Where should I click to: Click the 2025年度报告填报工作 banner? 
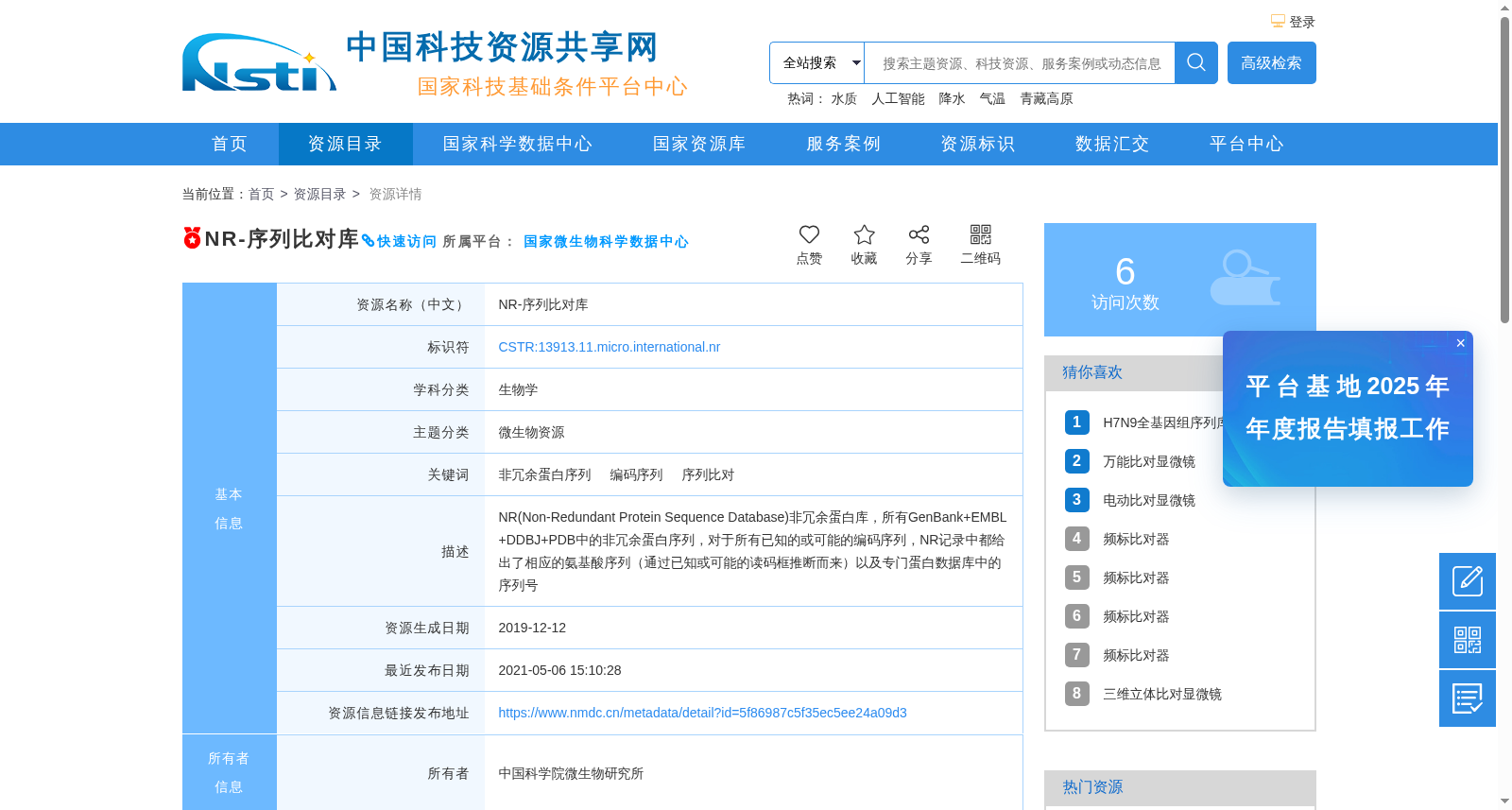pos(1348,408)
